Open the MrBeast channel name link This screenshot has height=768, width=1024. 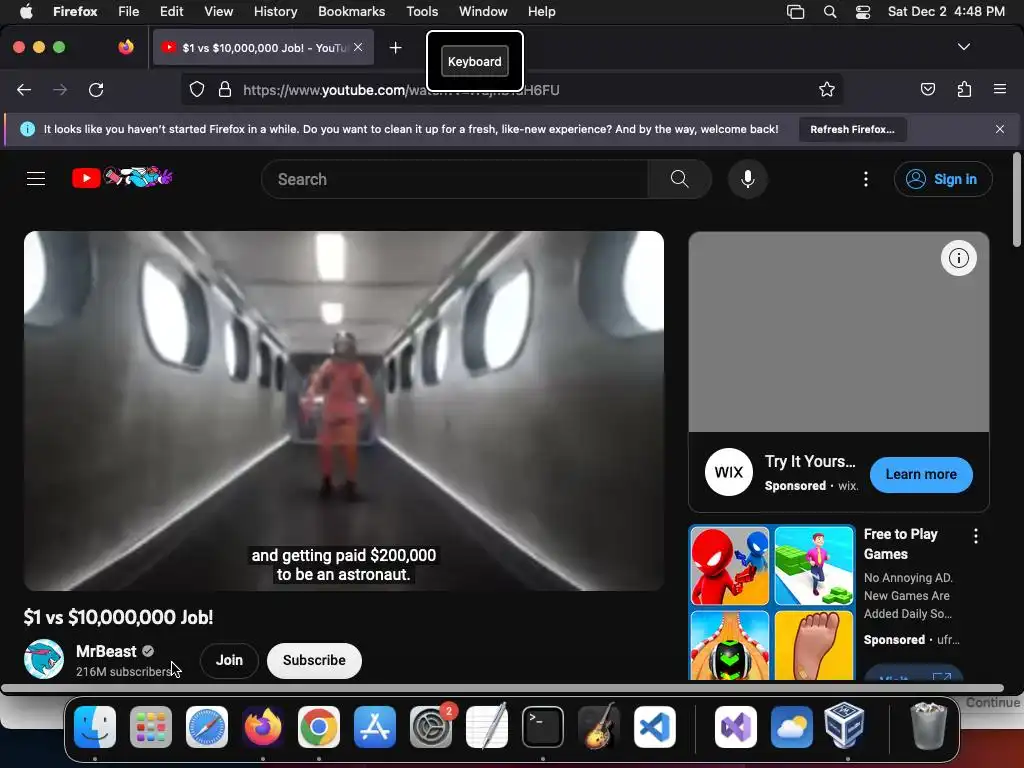(x=106, y=651)
